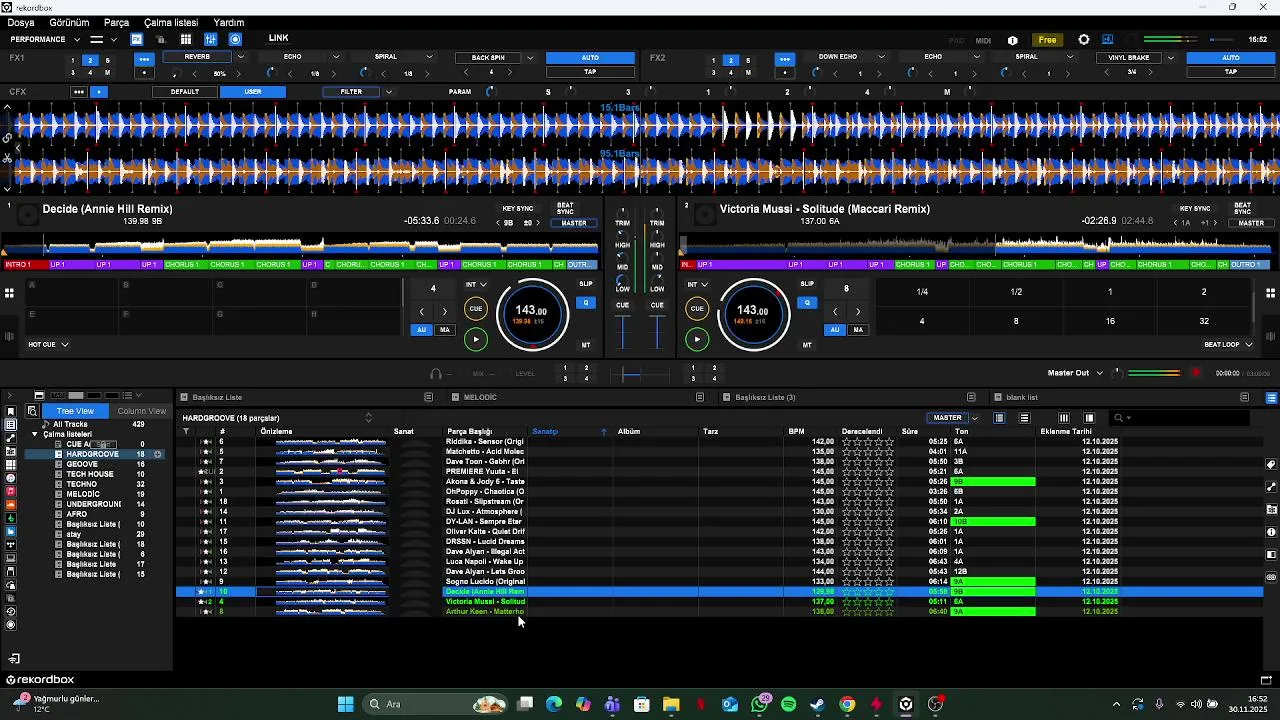The height and width of the screenshot is (720, 1280).
Task: Sort by the BPM column header
Action: (x=796, y=432)
